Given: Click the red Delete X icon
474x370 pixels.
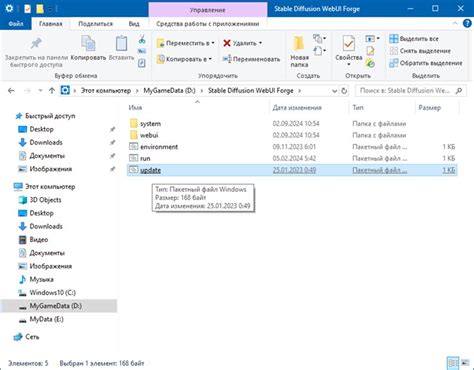Looking at the screenshot, I should point(227,43).
